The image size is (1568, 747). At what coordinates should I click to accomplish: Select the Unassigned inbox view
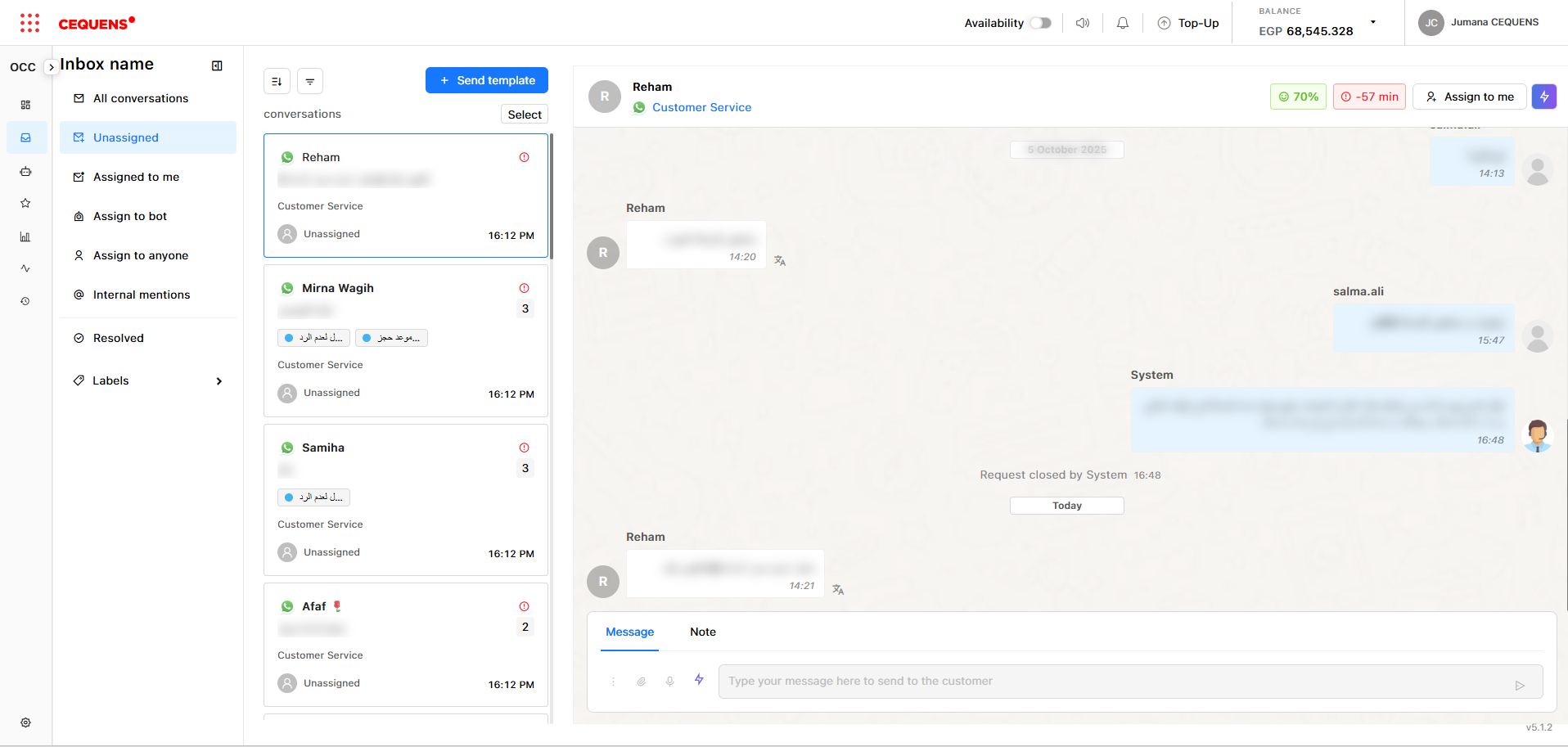[148, 137]
